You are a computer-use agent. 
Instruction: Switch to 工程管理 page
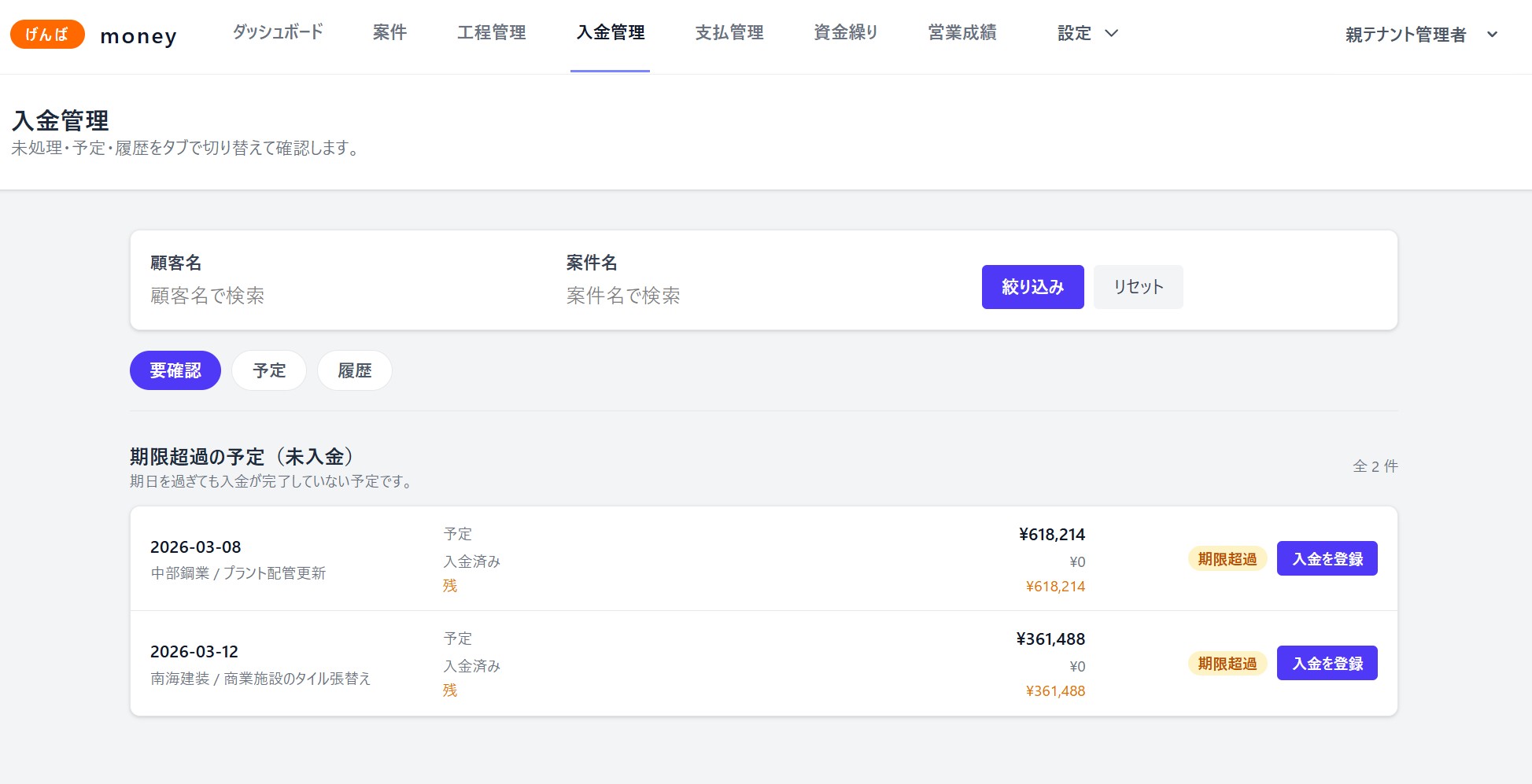[492, 33]
